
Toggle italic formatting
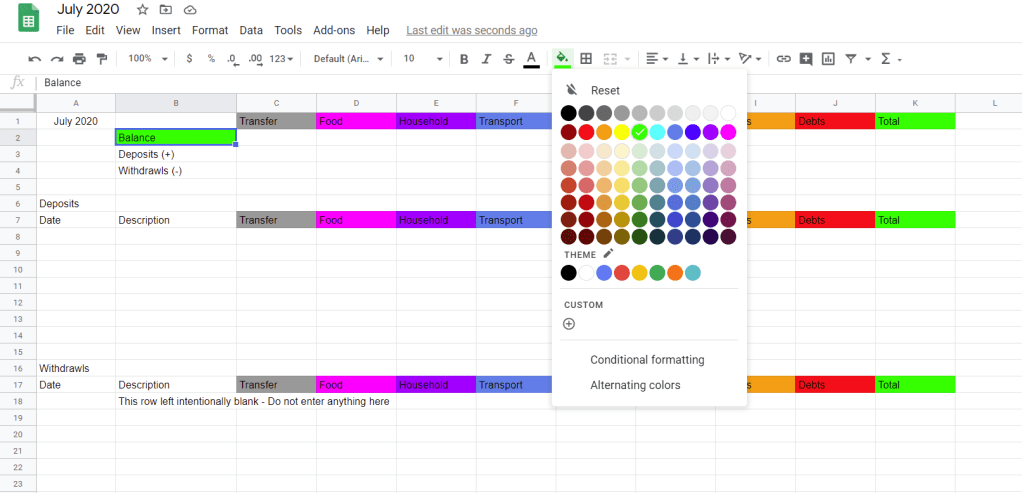[487, 59]
